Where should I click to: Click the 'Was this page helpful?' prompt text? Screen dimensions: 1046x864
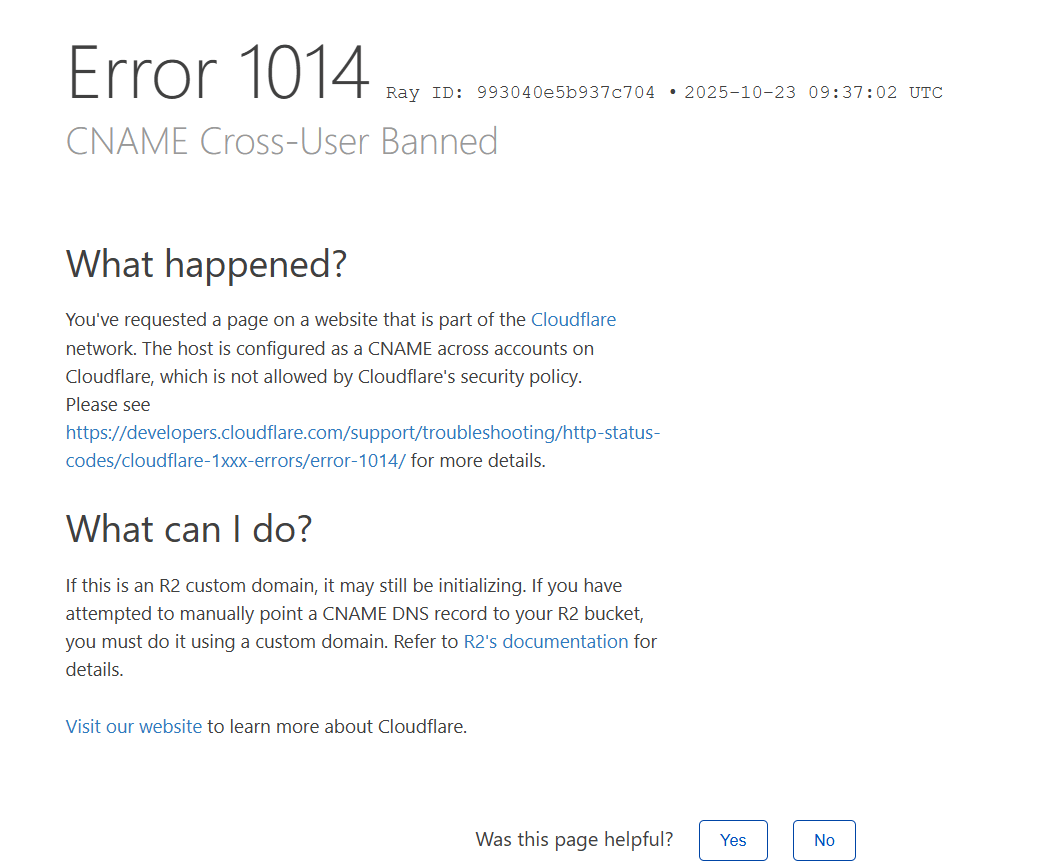pos(574,839)
